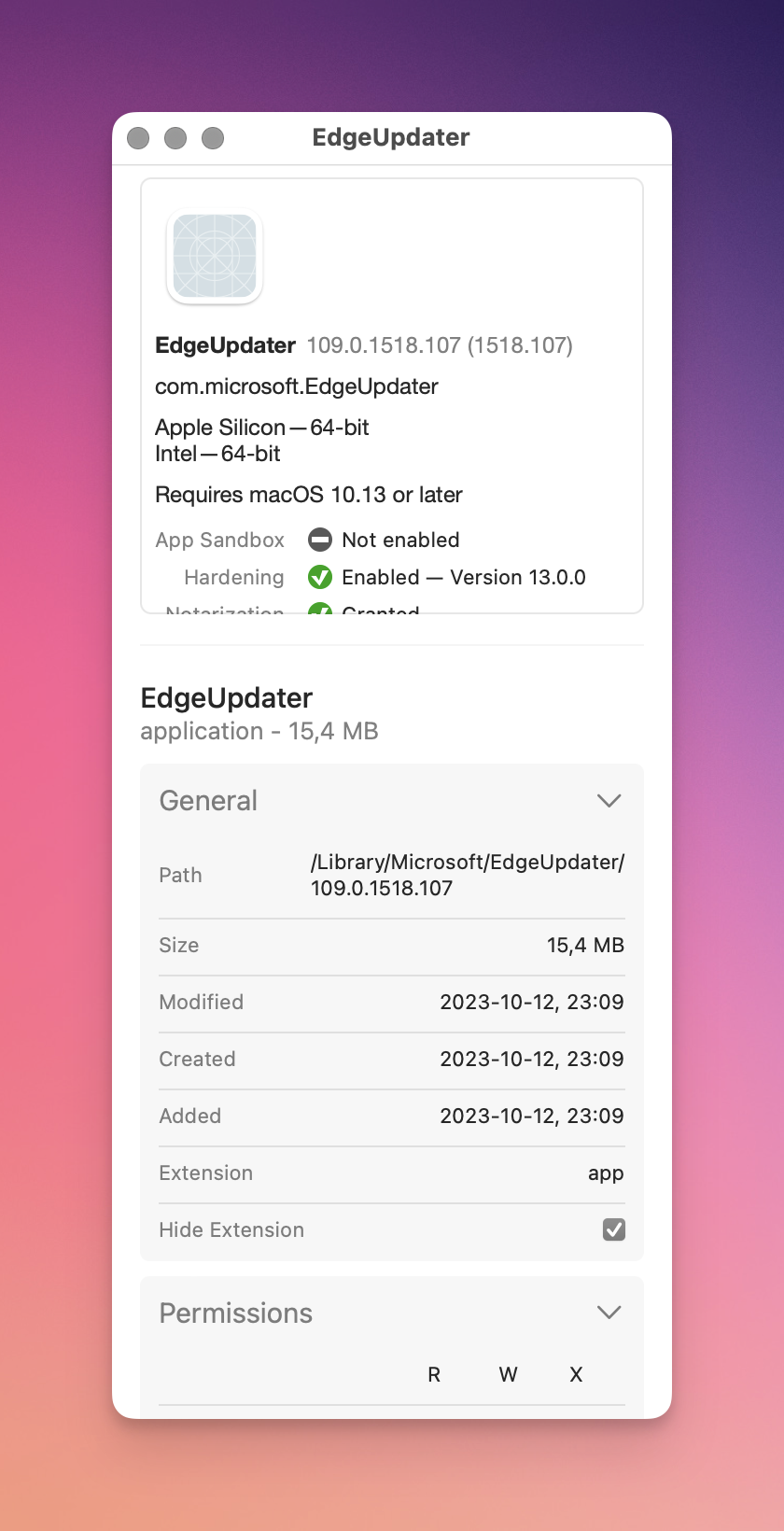The height and width of the screenshot is (1531, 784).
Task: Click the X permissions column header
Action: [576, 1374]
